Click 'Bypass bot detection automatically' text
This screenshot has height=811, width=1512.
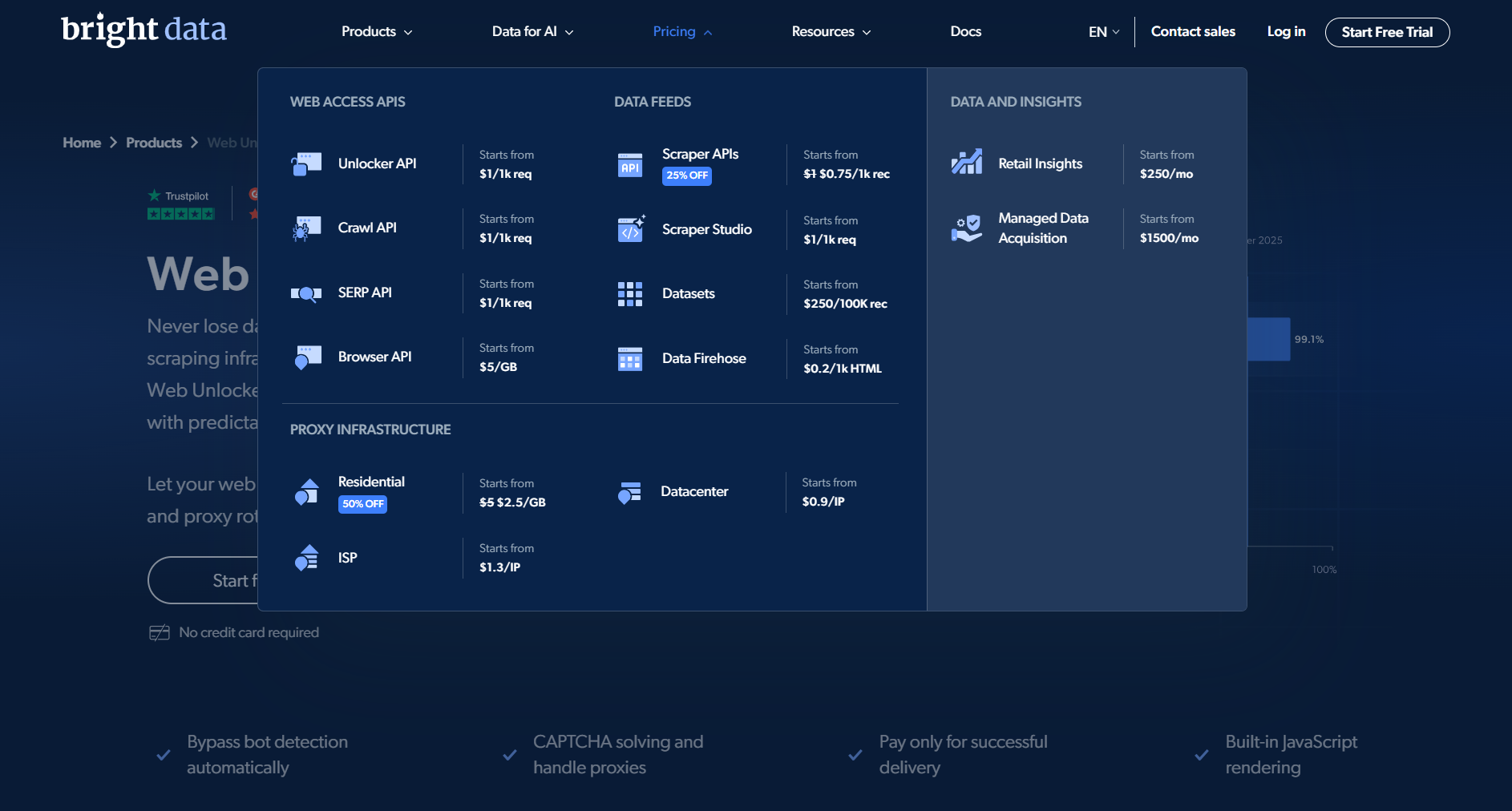(x=267, y=754)
